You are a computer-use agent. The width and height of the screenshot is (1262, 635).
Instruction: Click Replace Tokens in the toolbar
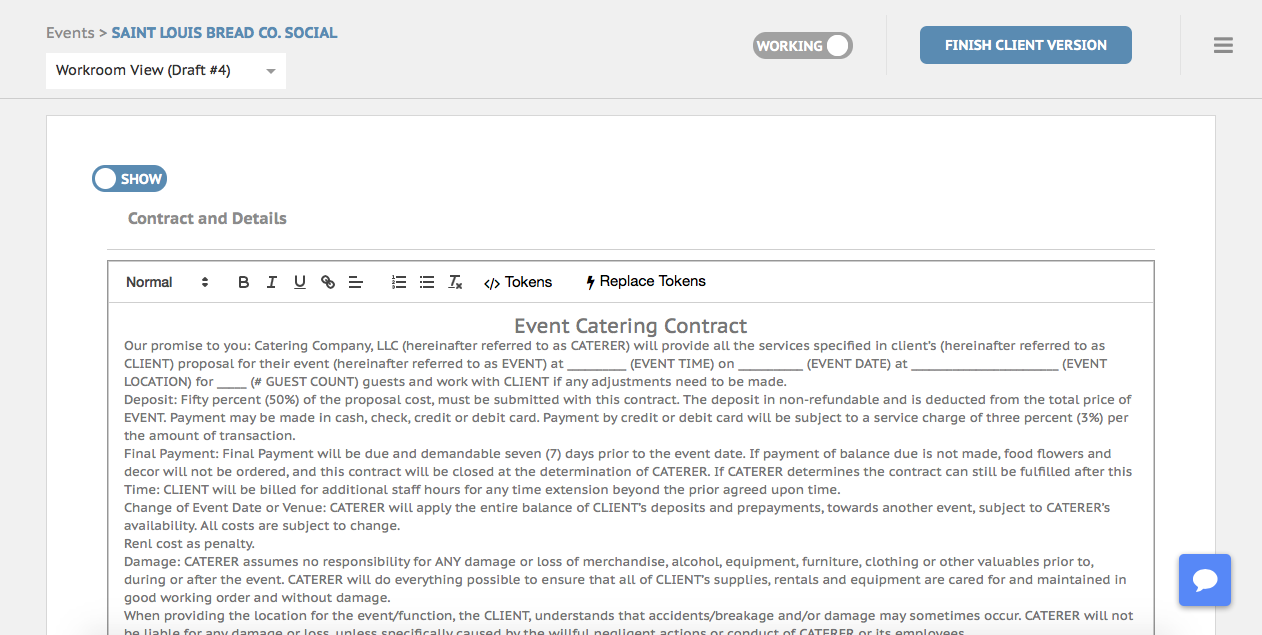[x=646, y=282]
